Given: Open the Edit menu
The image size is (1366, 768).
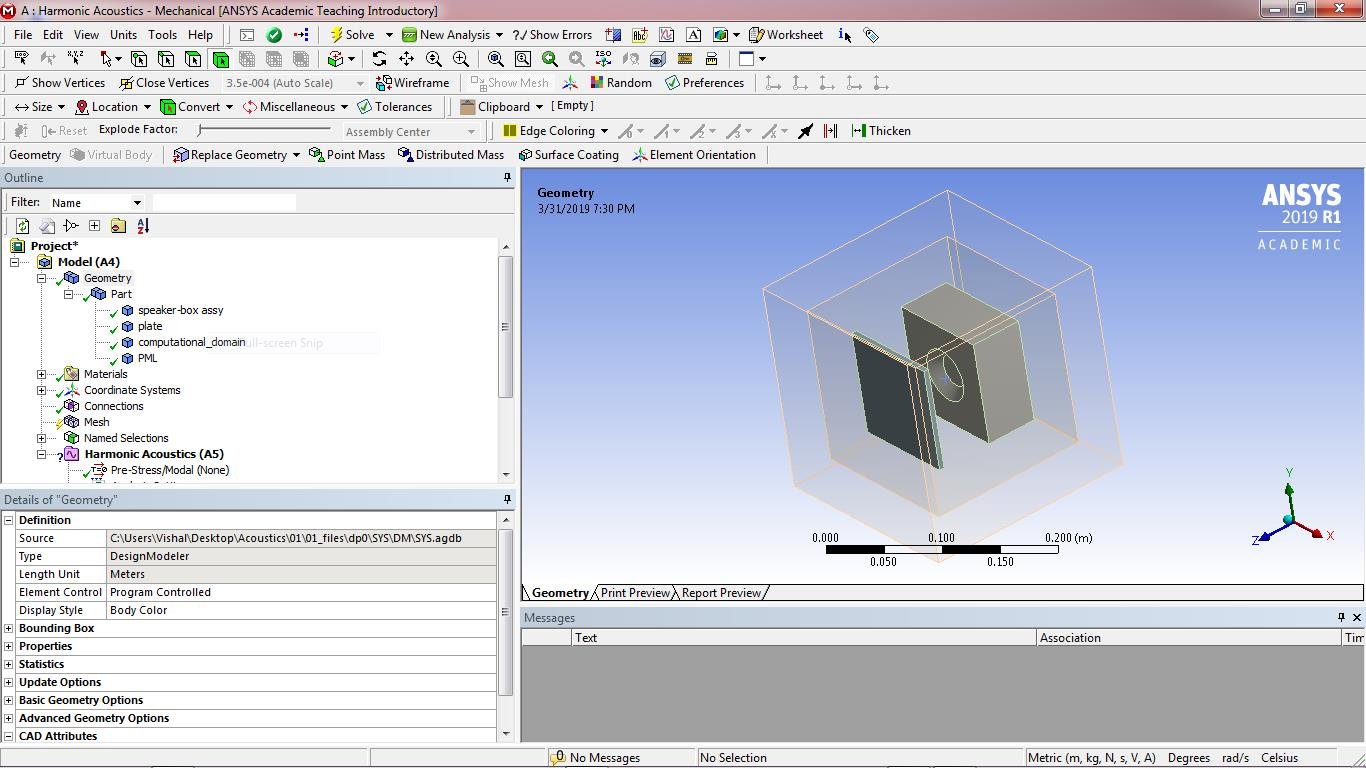Looking at the screenshot, I should (53, 35).
